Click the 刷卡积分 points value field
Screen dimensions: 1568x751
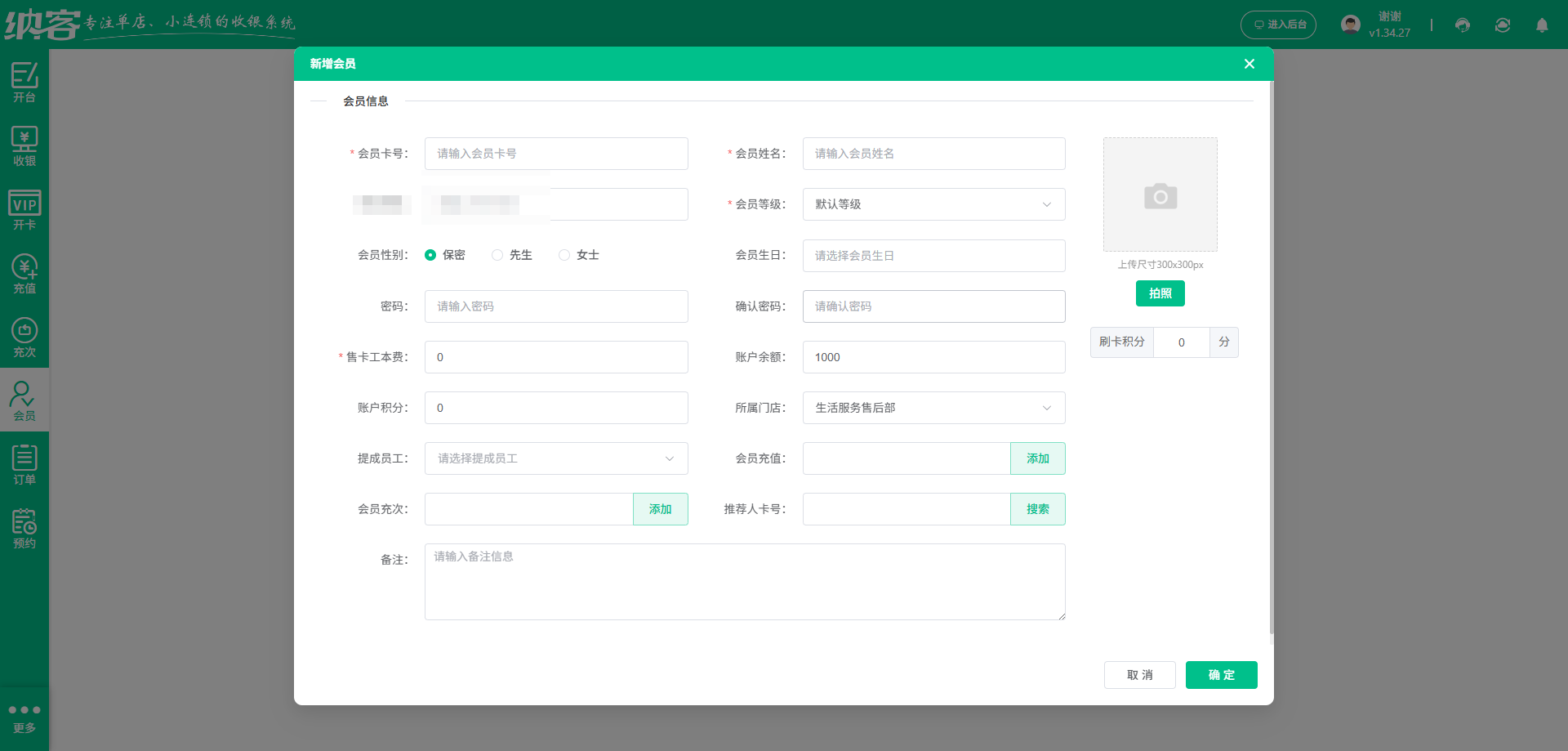pyautogui.click(x=1182, y=342)
